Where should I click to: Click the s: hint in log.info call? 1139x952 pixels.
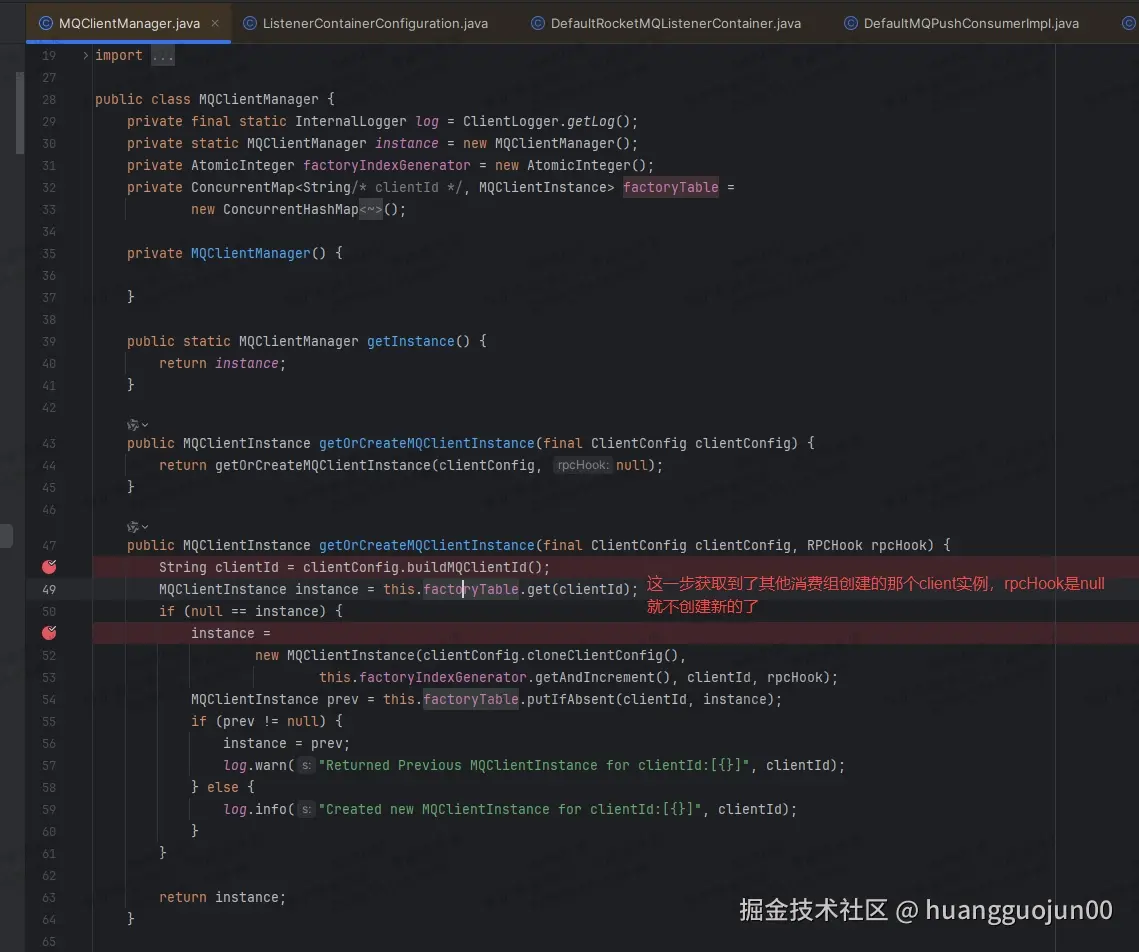[x=307, y=809]
